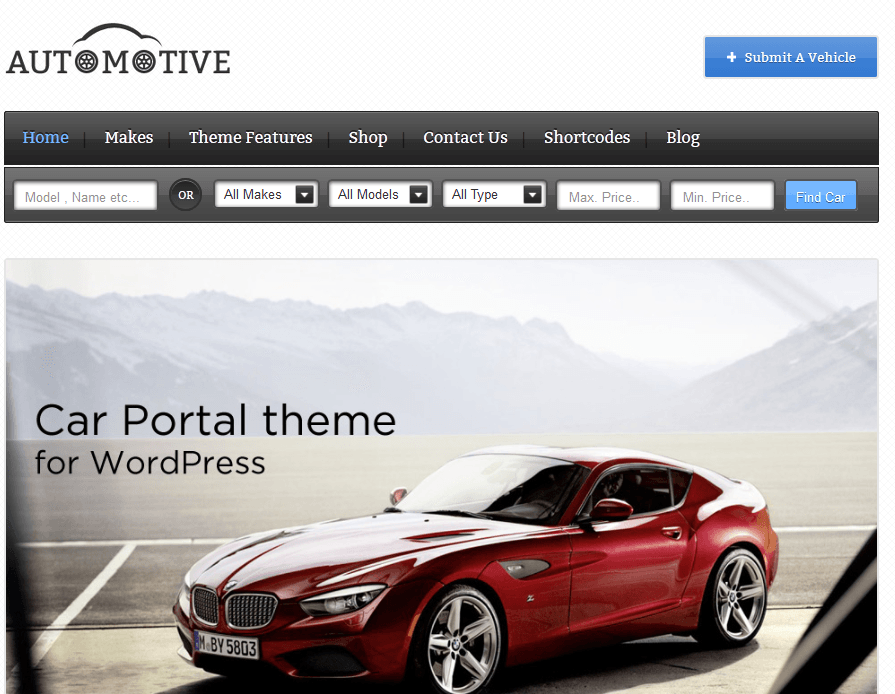Focus the Model, Name search field
This screenshot has width=895, height=694.
coord(86,196)
